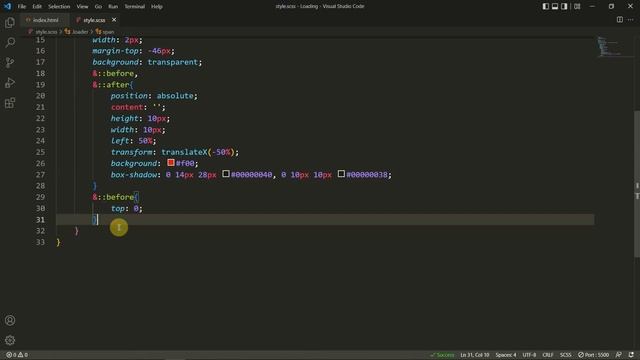Screen dimensions: 640x360
Task: Open the editor More Actions menu
Action: (631, 20)
